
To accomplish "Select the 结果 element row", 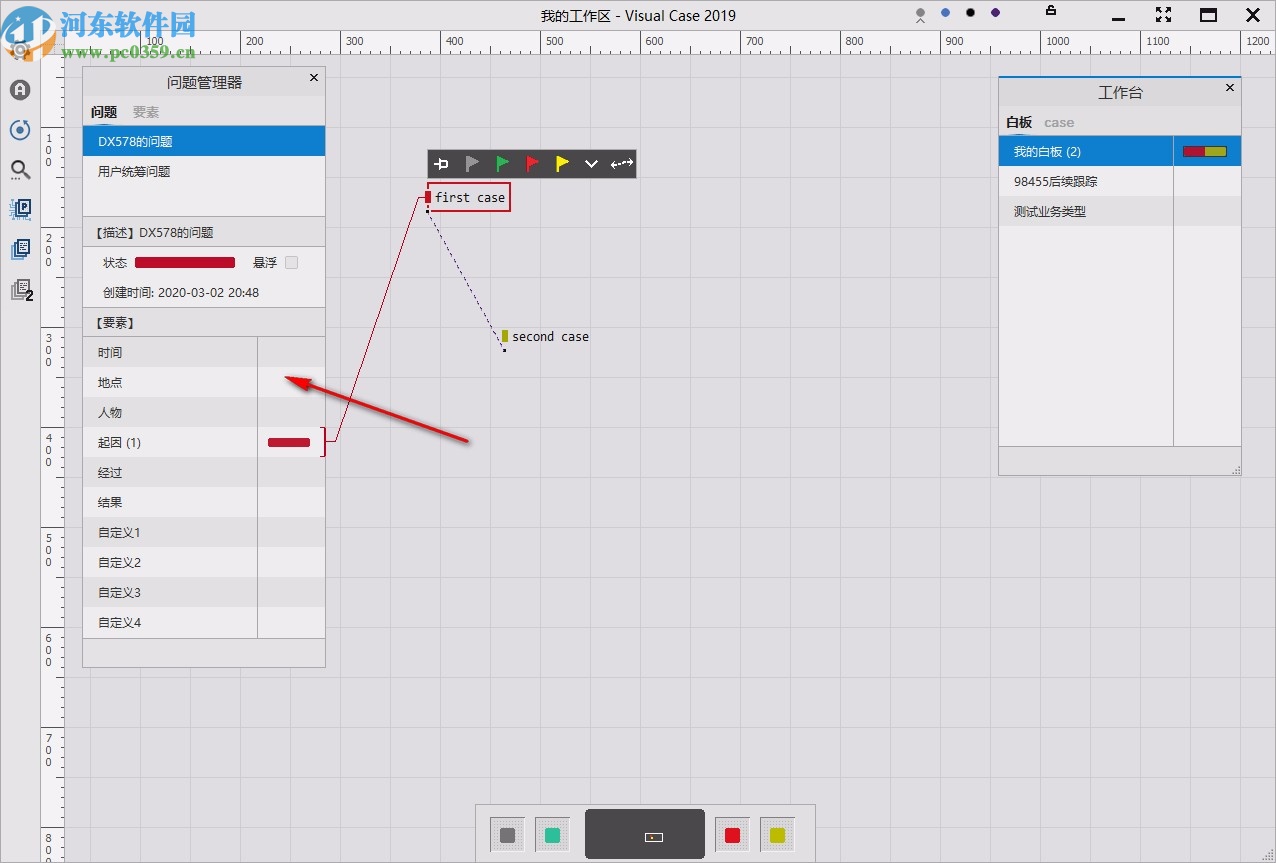I will coord(204,502).
